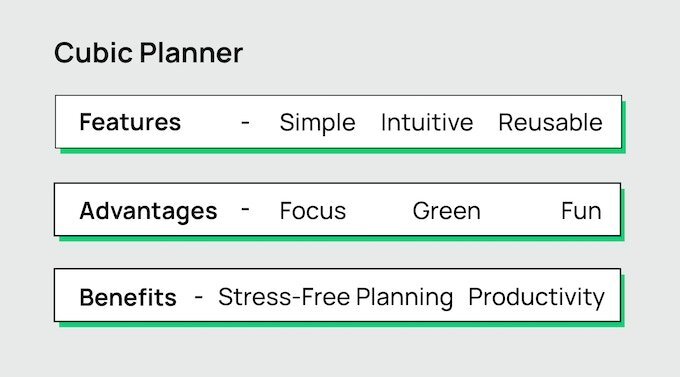Click the green shadow under Features box
This screenshot has width=680, height=377.
(x=343, y=151)
